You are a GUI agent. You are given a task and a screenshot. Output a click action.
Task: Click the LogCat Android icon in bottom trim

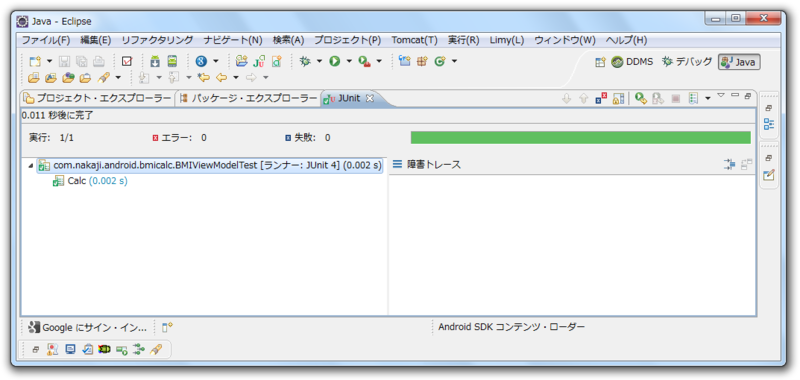104,349
